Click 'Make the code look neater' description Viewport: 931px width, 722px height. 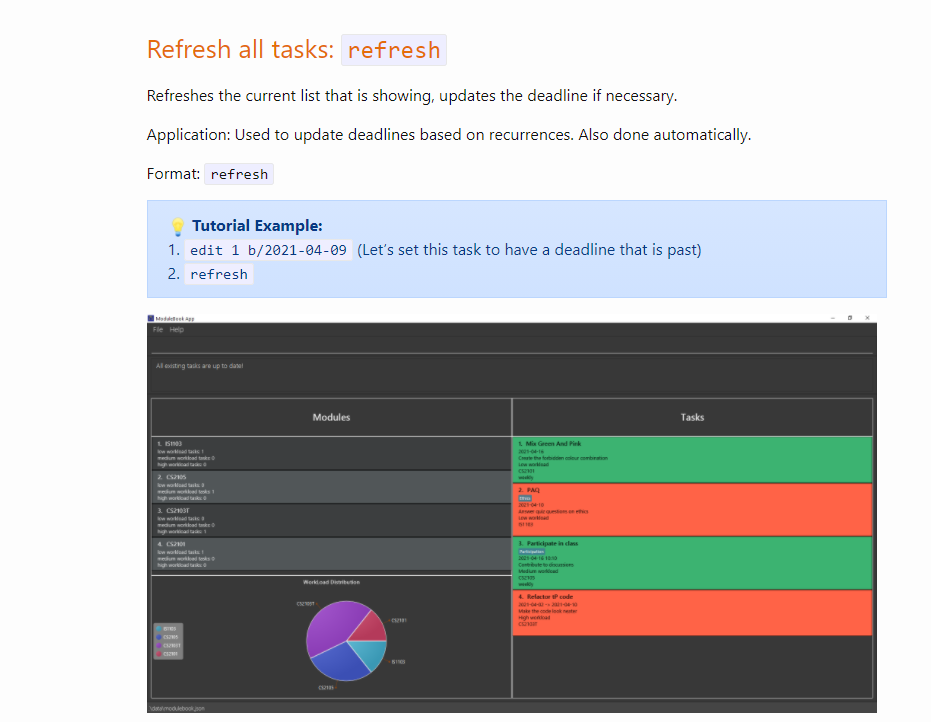pyautogui.click(x=547, y=611)
